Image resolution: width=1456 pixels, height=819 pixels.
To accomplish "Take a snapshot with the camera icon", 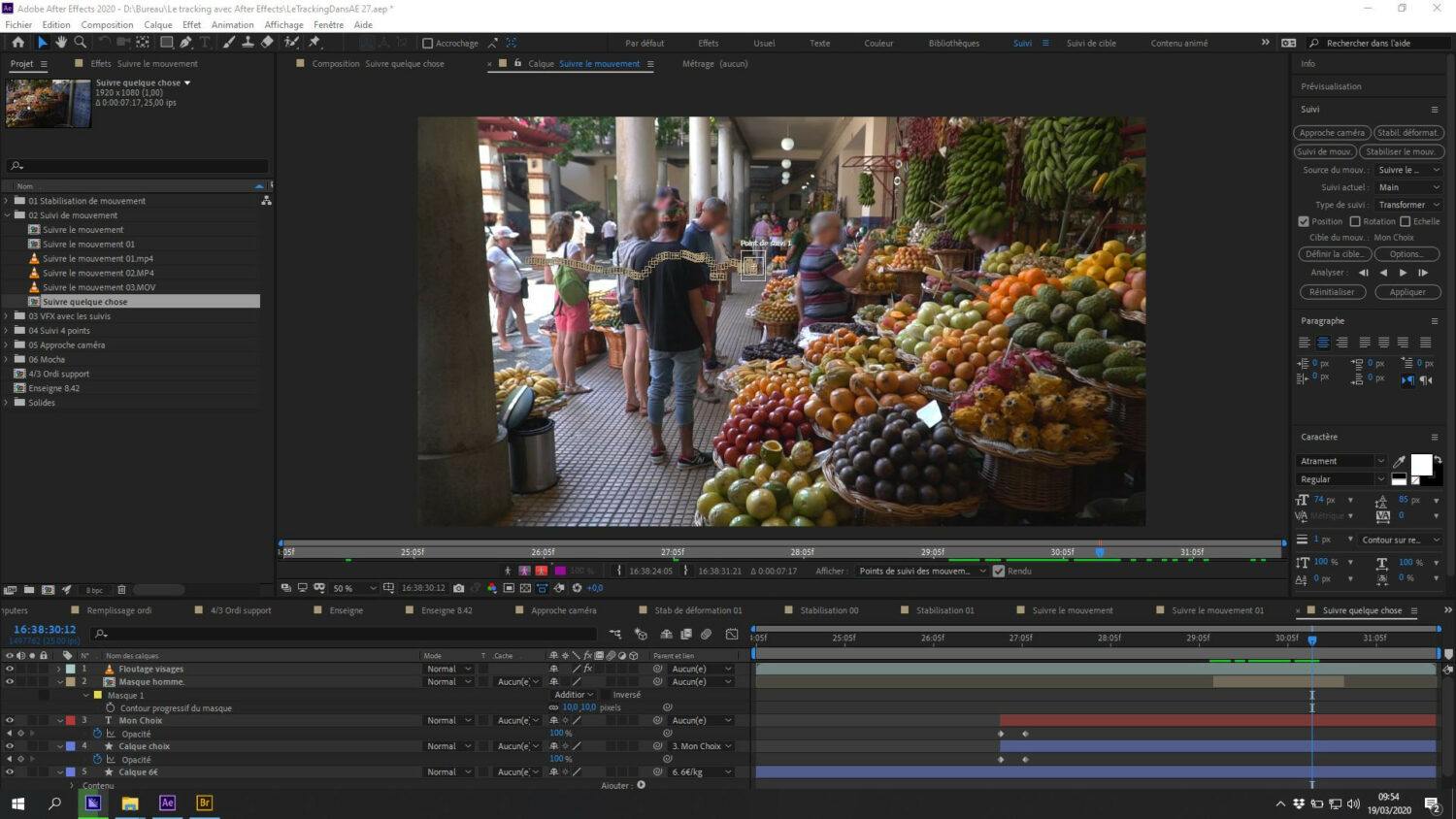I will click(x=459, y=588).
